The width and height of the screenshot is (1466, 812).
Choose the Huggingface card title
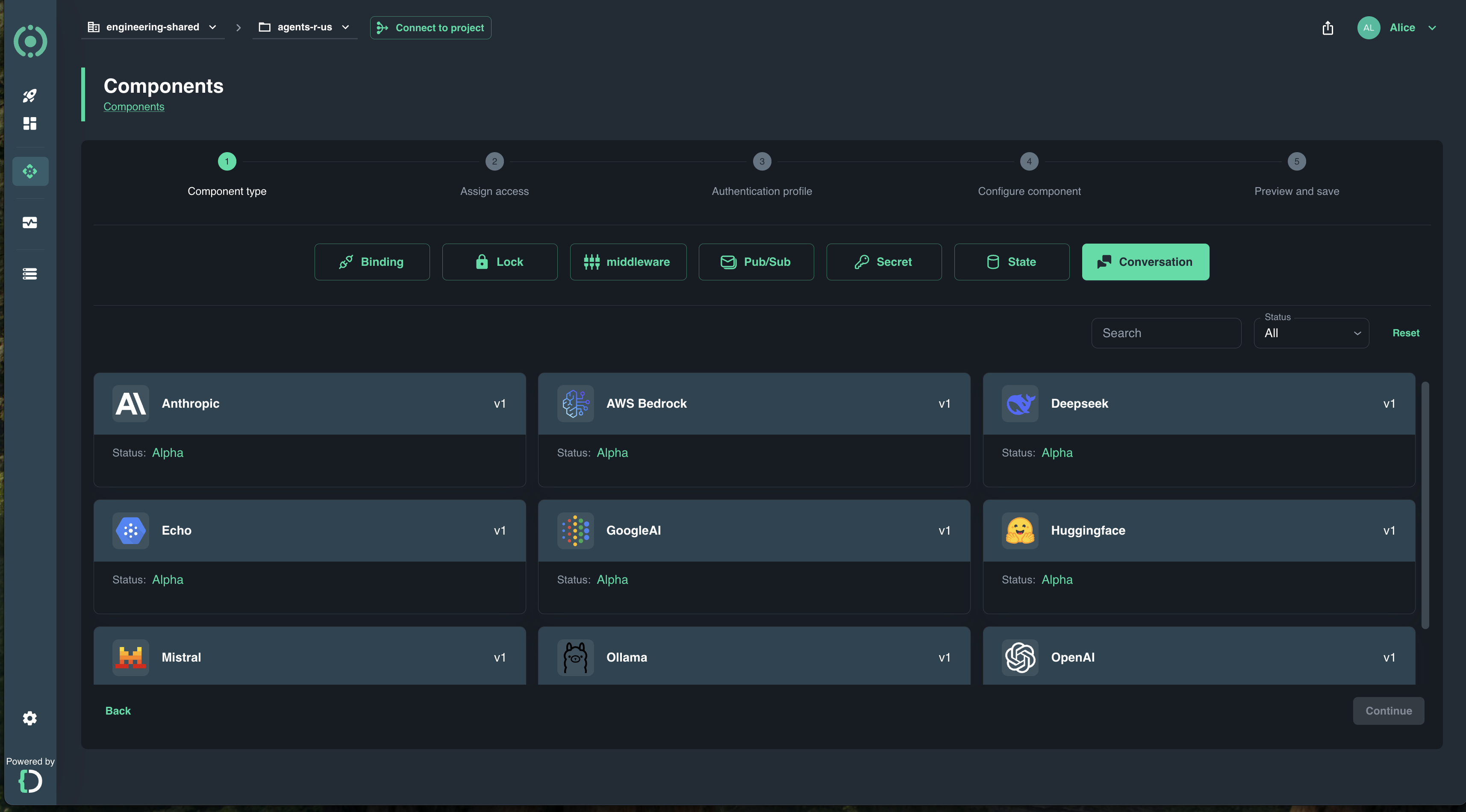point(1088,530)
